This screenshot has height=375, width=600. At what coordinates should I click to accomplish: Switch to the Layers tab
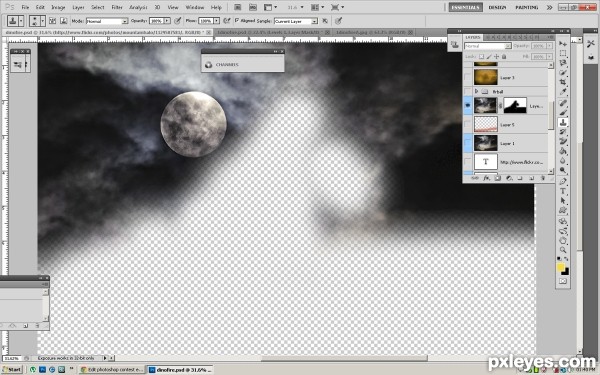(x=473, y=38)
